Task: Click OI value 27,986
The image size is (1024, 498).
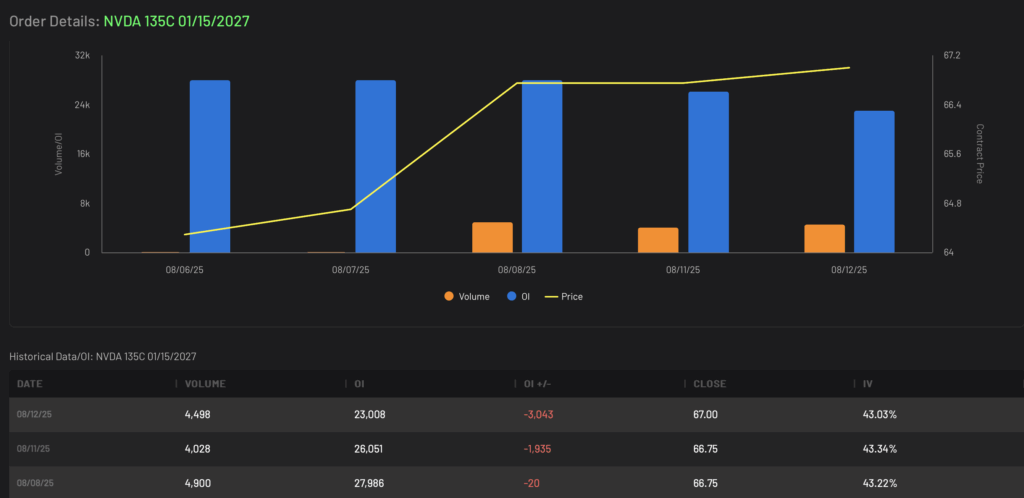Action: (x=370, y=484)
